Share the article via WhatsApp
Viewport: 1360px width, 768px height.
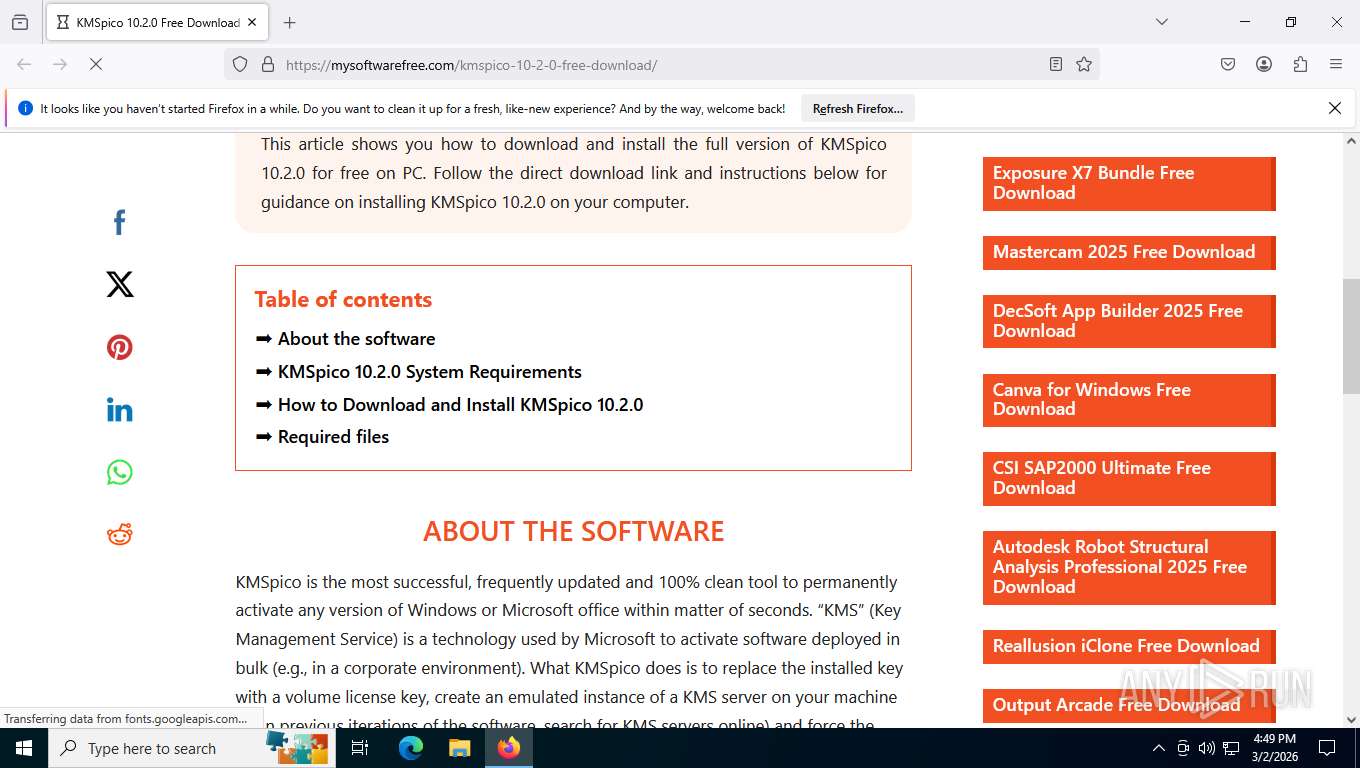119,472
